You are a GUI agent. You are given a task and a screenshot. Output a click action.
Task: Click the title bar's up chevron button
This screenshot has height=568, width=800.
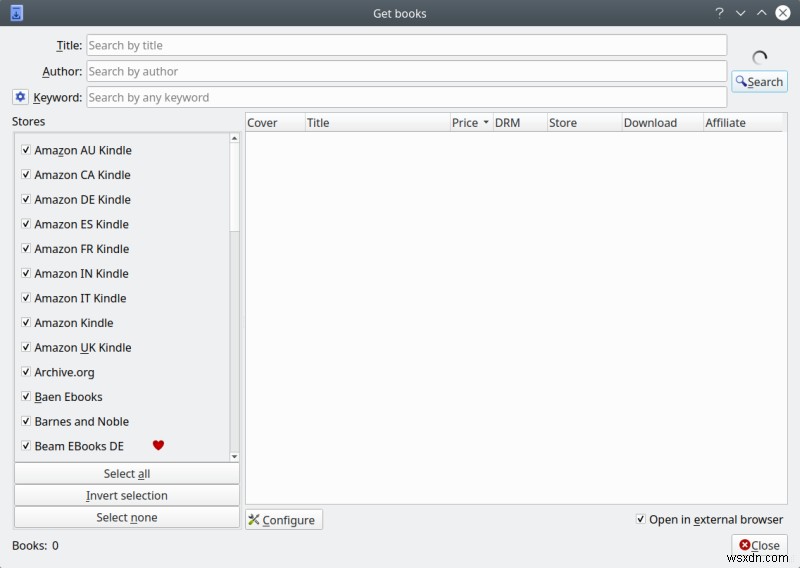[761, 13]
